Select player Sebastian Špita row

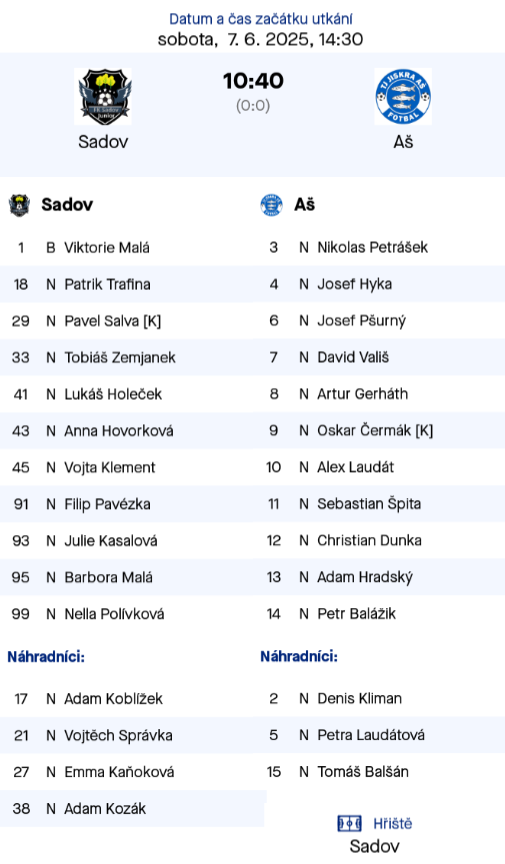(379, 504)
